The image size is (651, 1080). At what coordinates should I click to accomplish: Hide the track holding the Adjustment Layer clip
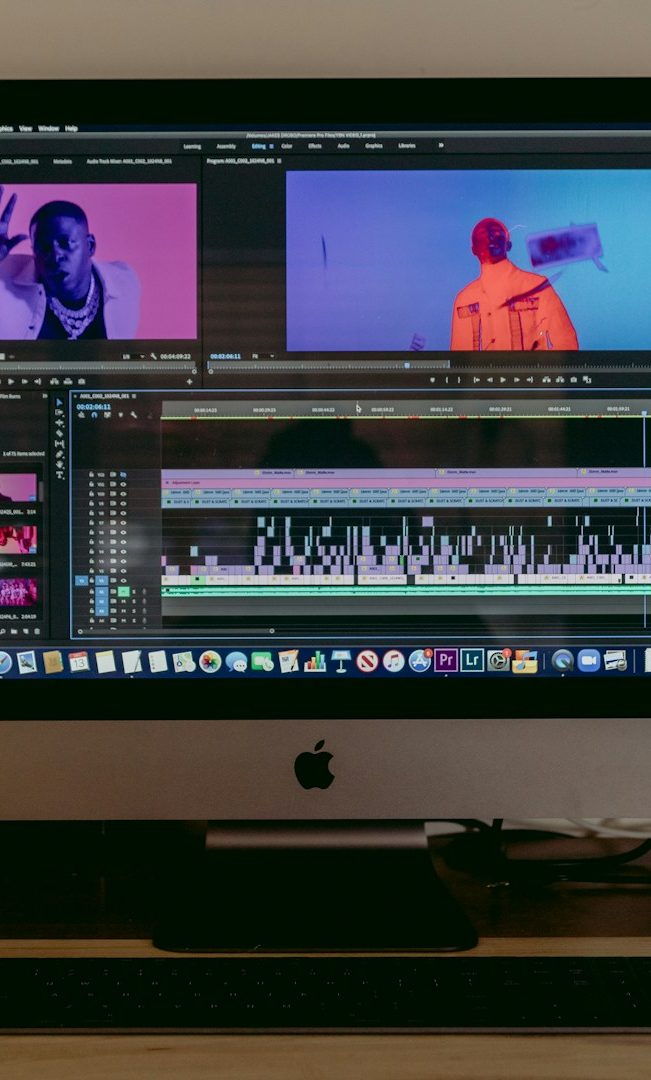point(123,484)
